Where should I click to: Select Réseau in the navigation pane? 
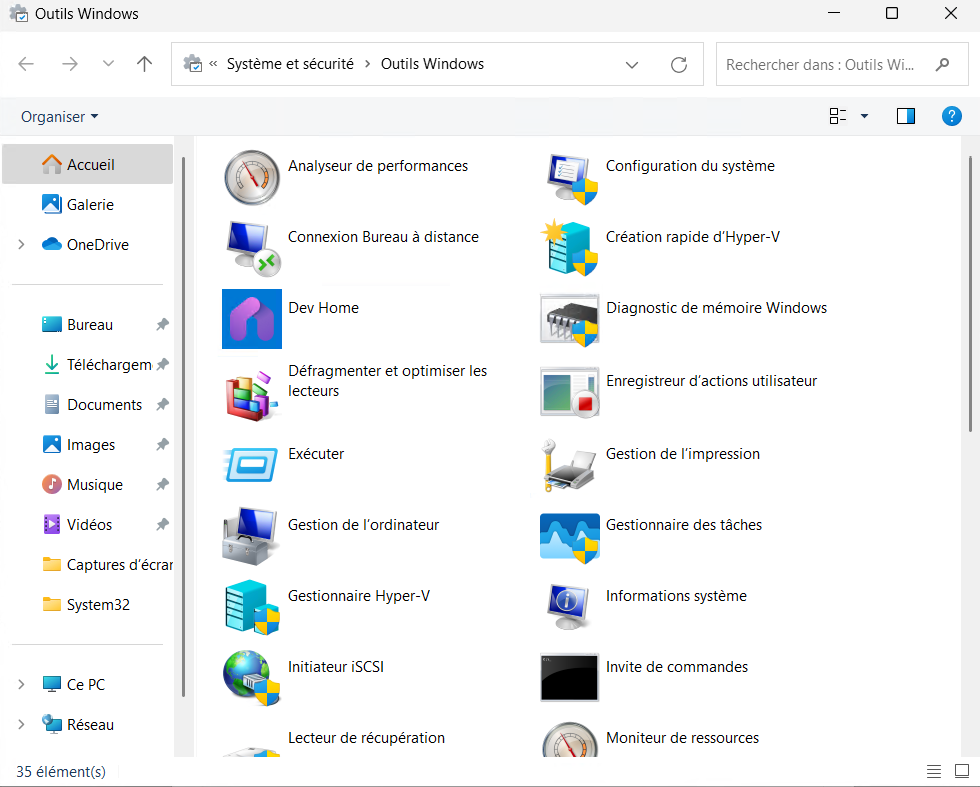pos(90,724)
